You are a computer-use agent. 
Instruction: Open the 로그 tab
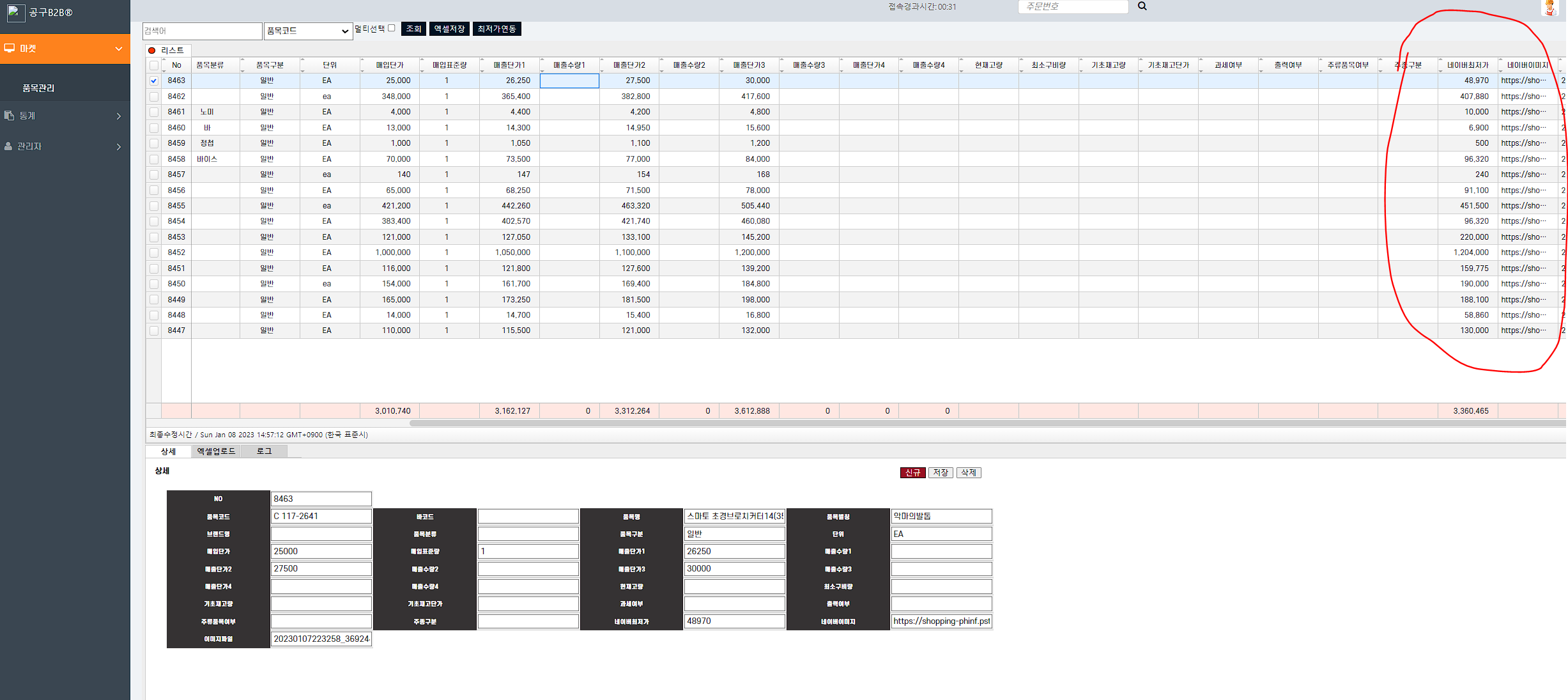[264, 451]
